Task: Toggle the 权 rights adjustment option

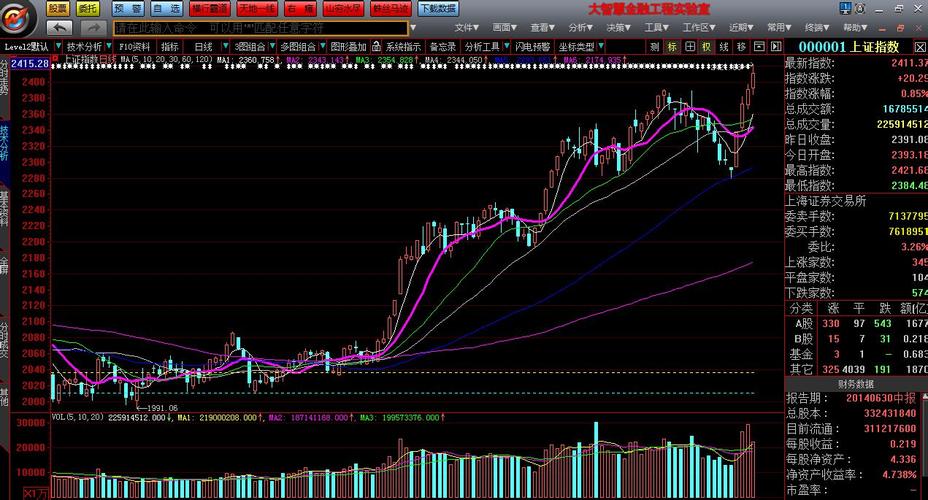Action: pyautogui.click(x=707, y=47)
